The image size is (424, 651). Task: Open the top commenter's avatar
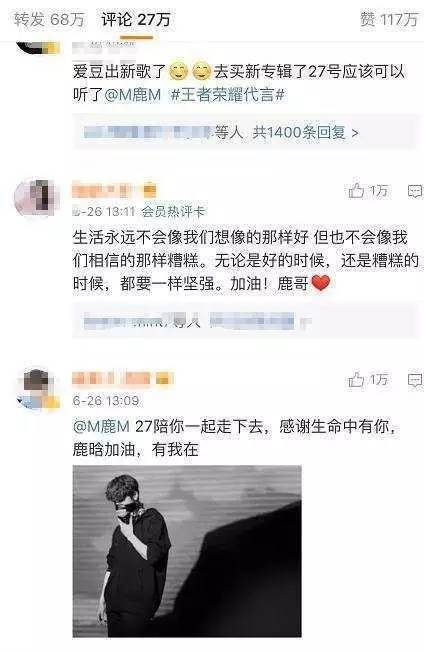click(37, 48)
